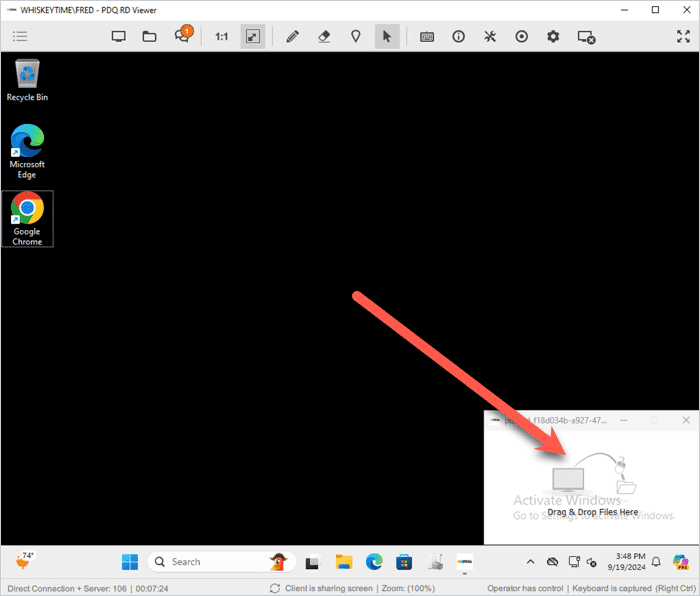700x596 pixels.
Task: Click the remote taskbar Search box
Action: click(222, 562)
